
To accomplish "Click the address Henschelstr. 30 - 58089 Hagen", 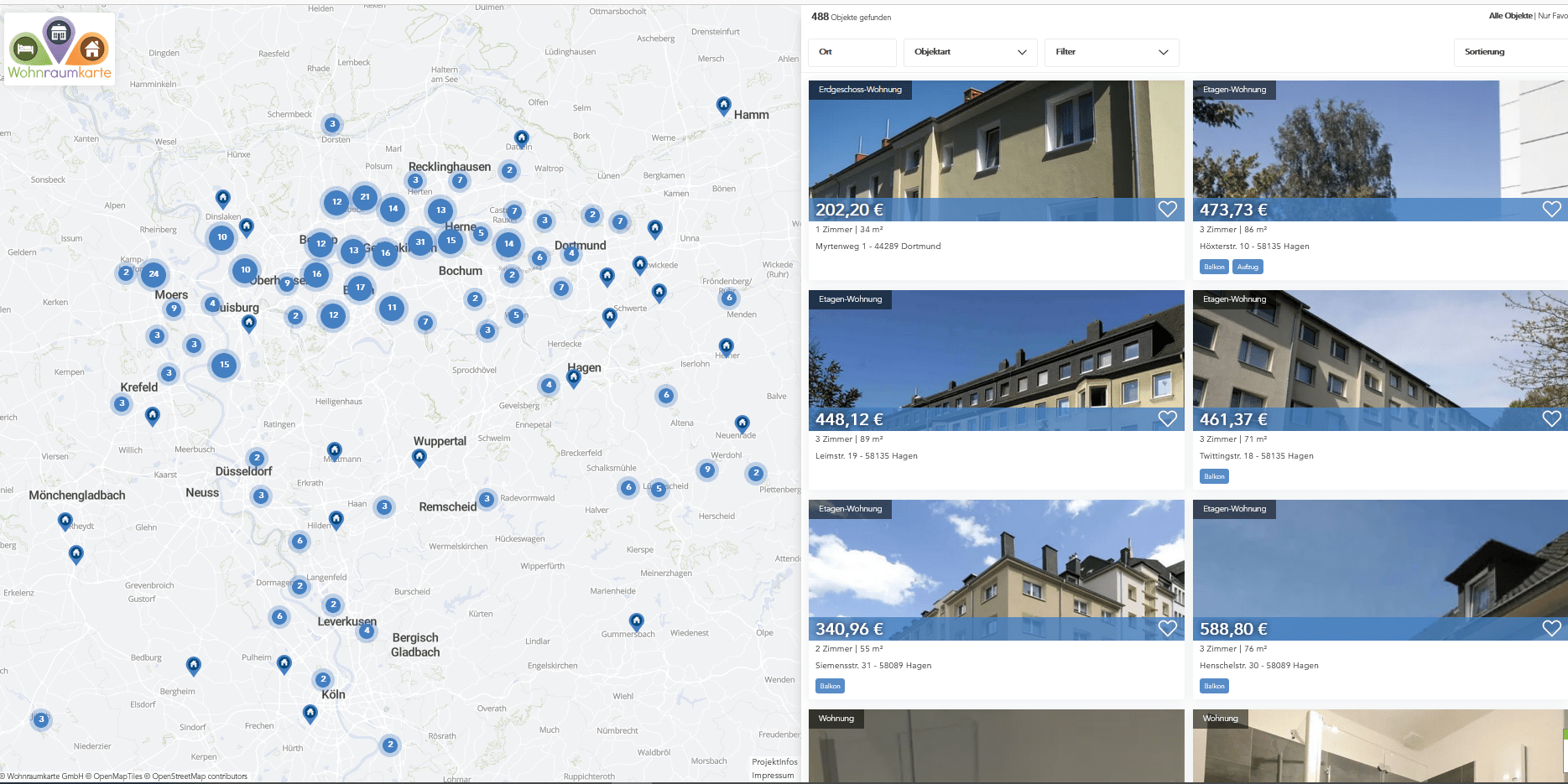I will (x=1258, y=666).
